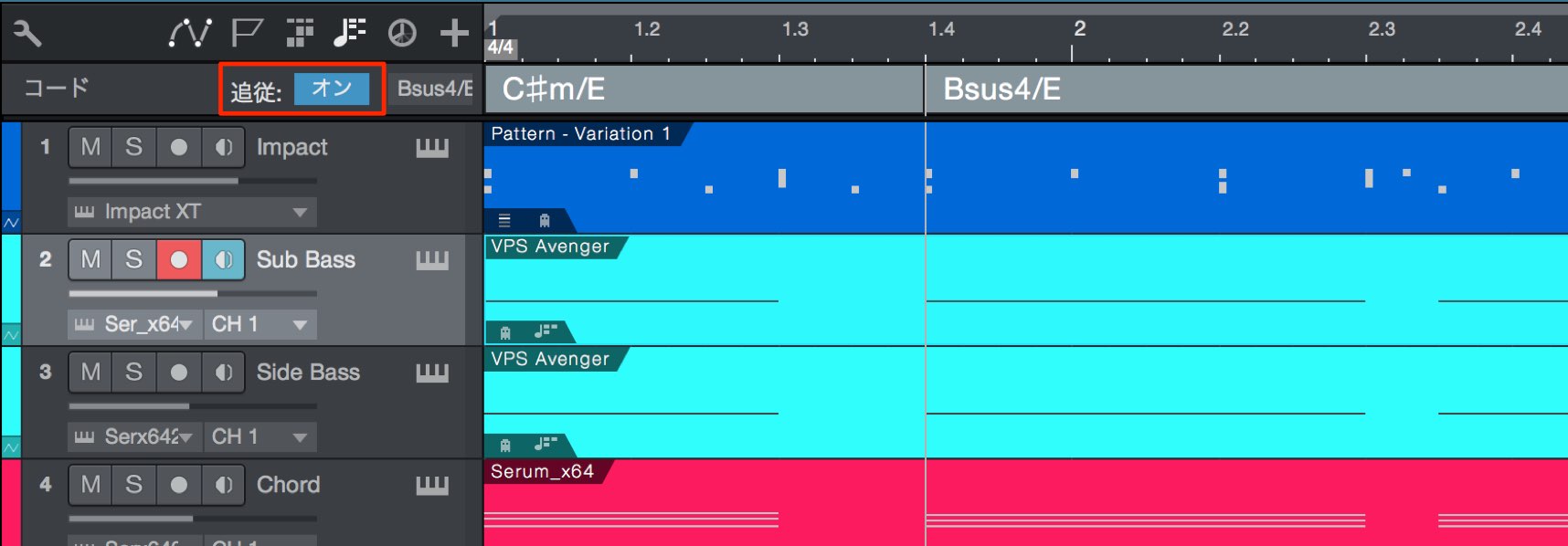Select Serum_x64 clip label
This screenshot has height=546, width=1568.
pyautogui.click(x=542, y=471)
